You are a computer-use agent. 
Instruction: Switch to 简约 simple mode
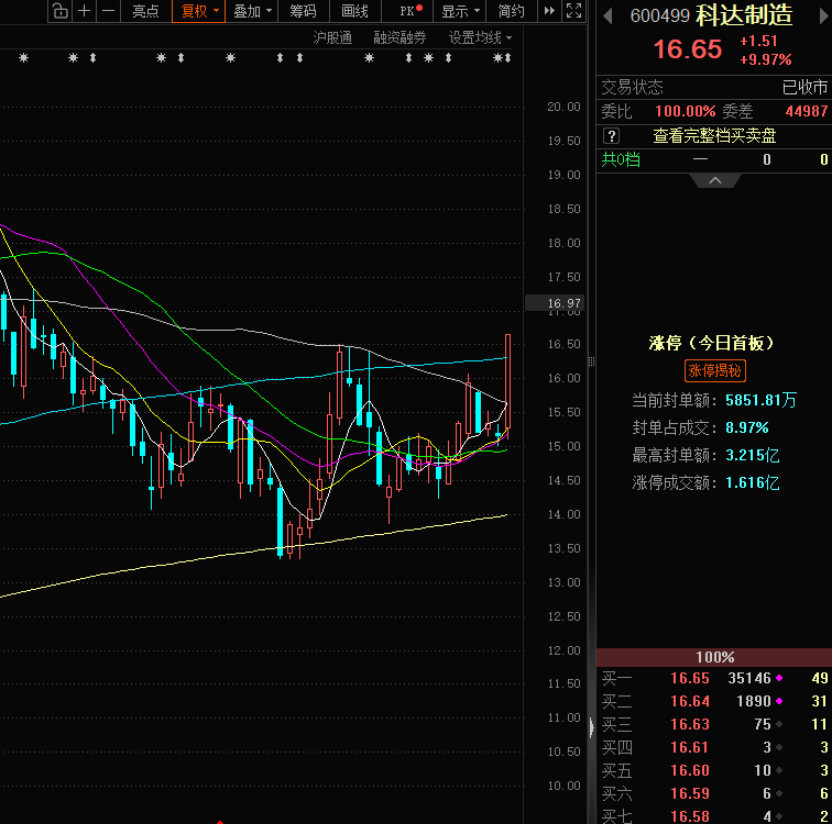point(512,11)
